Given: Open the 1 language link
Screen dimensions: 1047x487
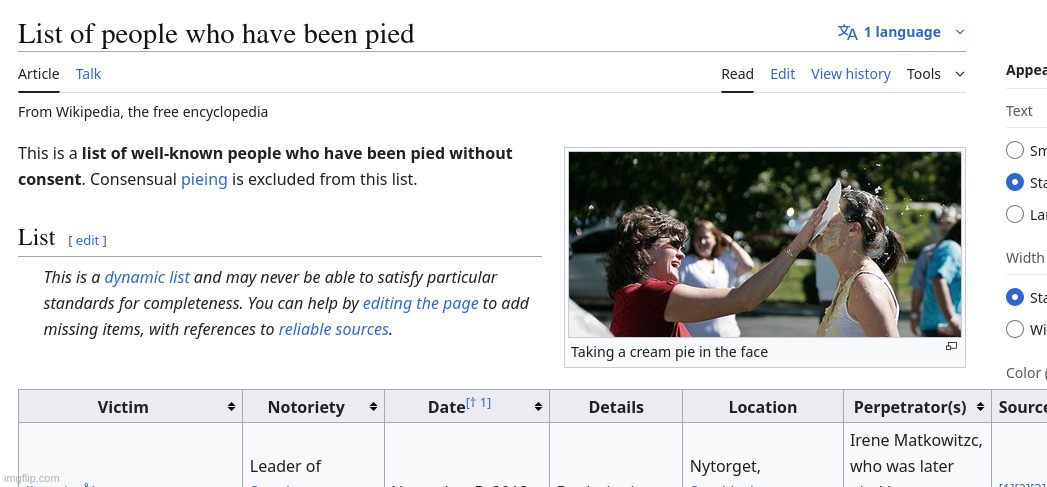Looking at the screenshot, I should (901, 32).
